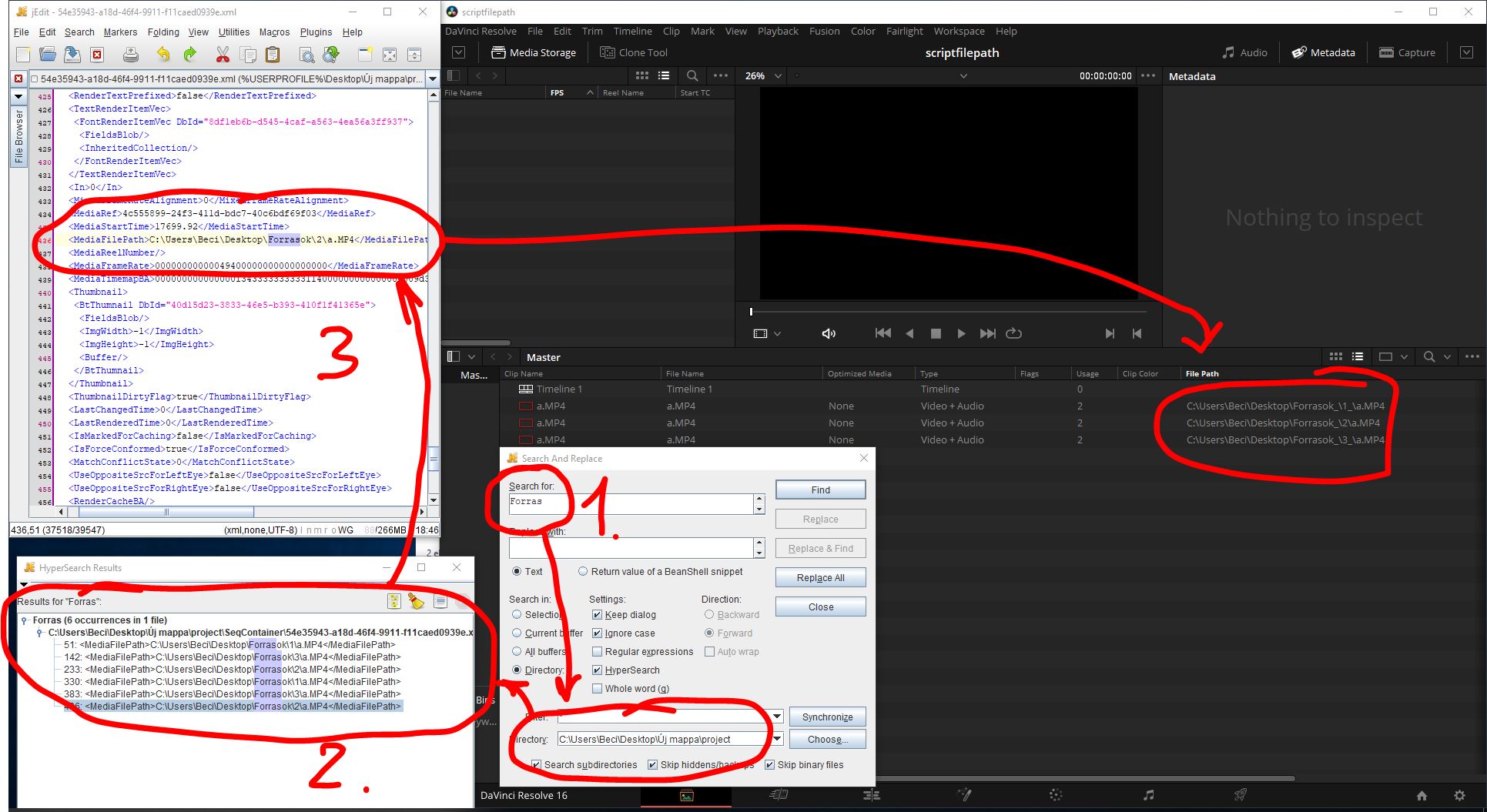Click the Resolve Project Manager home icon
This screenshot has height=812, width=1487.
(x=1422, y=796)
